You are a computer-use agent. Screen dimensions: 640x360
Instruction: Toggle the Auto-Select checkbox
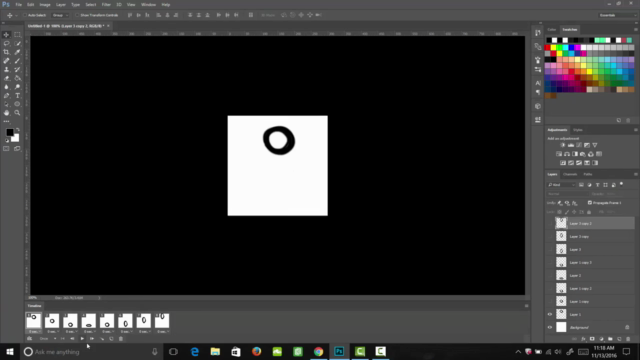click(24, 15)
